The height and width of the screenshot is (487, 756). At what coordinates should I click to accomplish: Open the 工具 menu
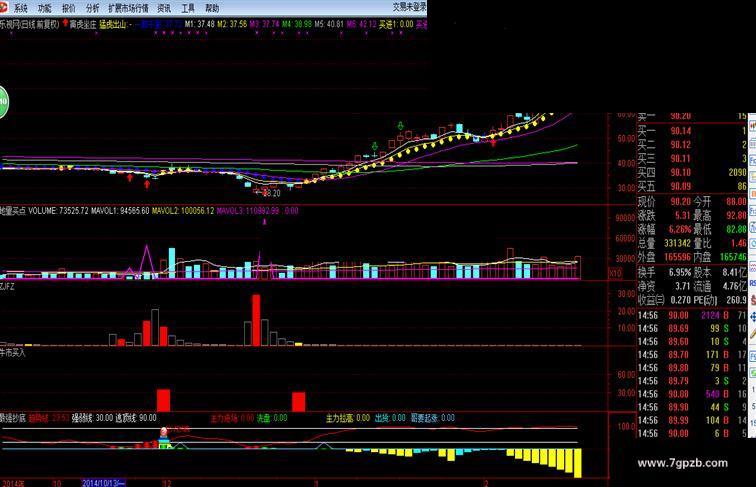188,8
